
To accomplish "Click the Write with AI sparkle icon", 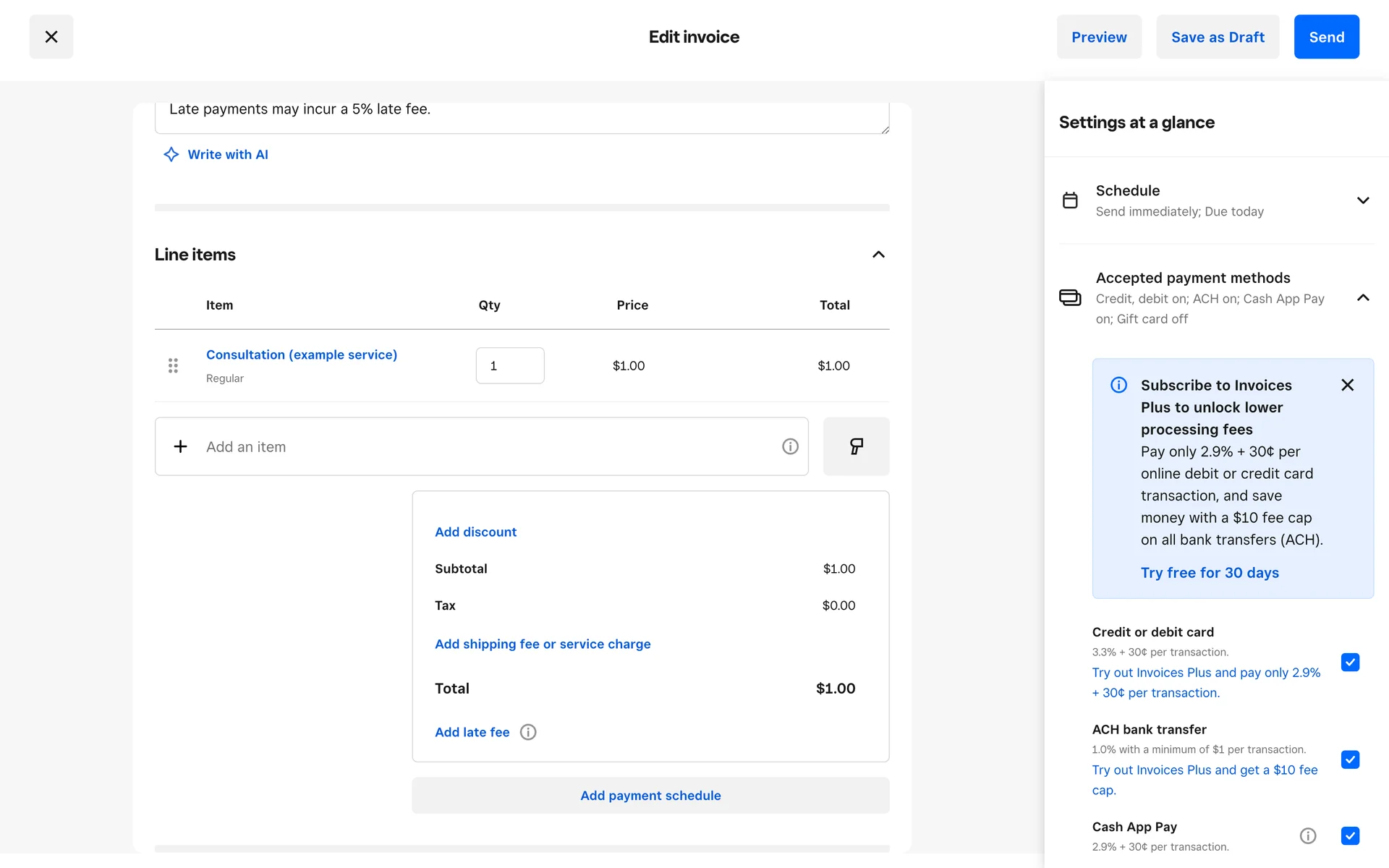I will click(171, 154).
